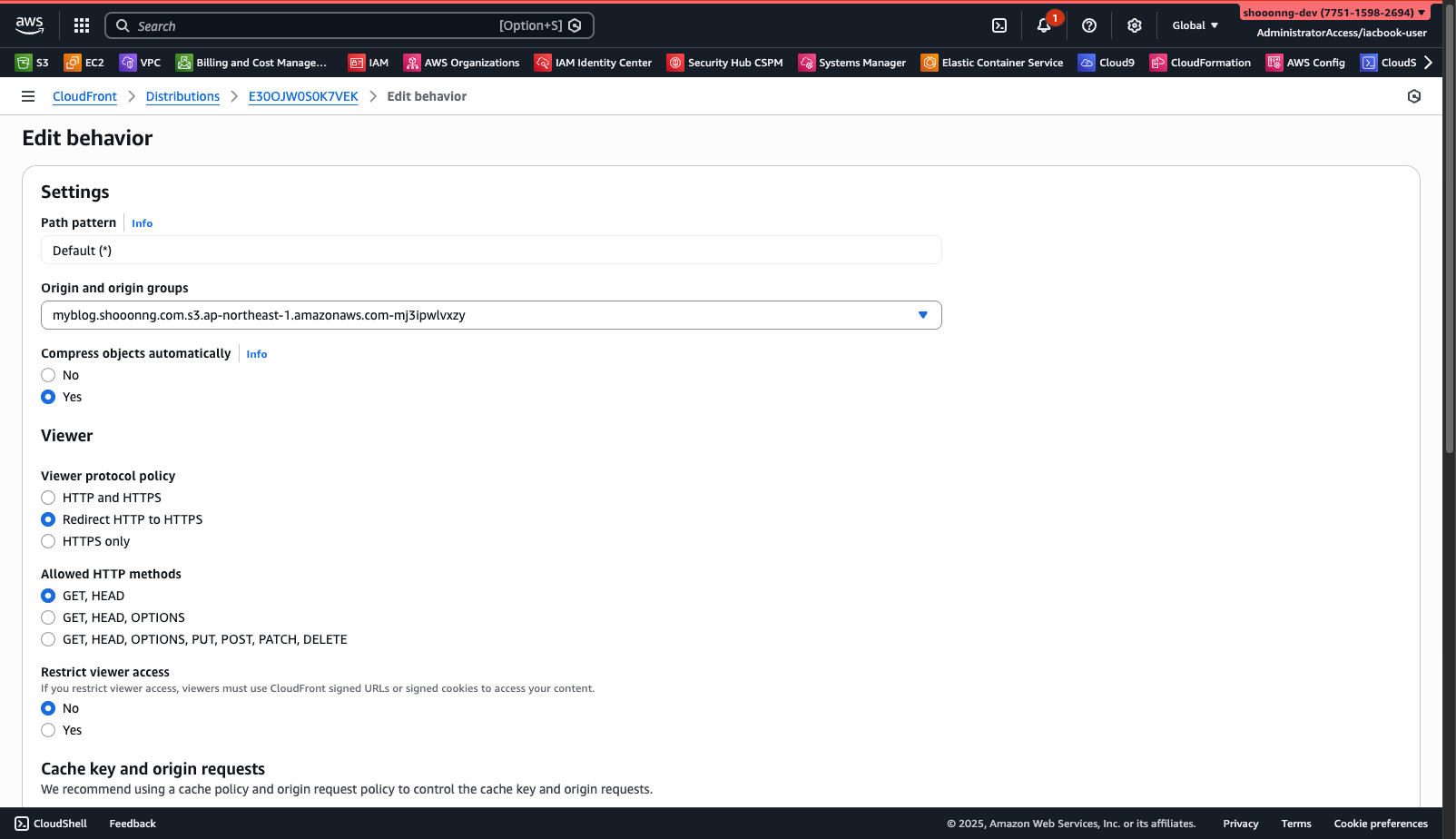Screen dimensions: 1456x839
Task: Open AWS Organizations shortcut
Action: [462, 63]
